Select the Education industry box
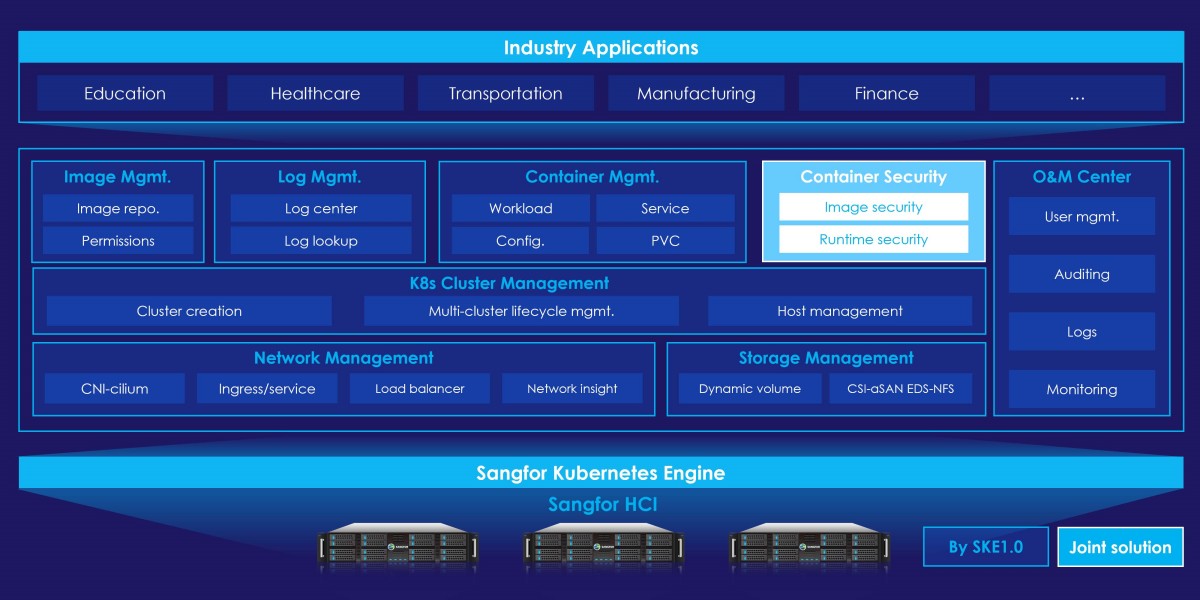 point(125,93)
